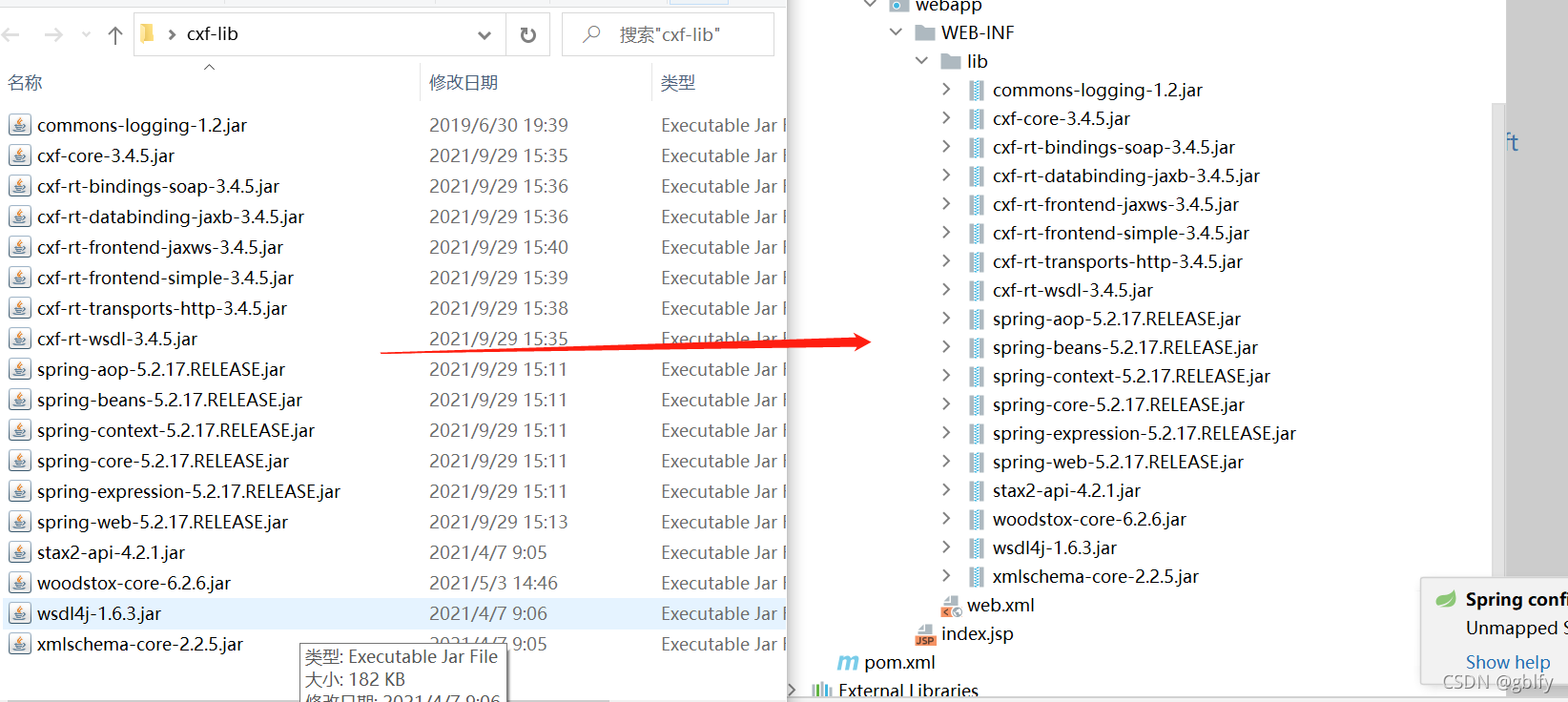The image size is (1568, 702).
Task: Click the Spring leaf icon in notification
Action: pos(1446,599)
